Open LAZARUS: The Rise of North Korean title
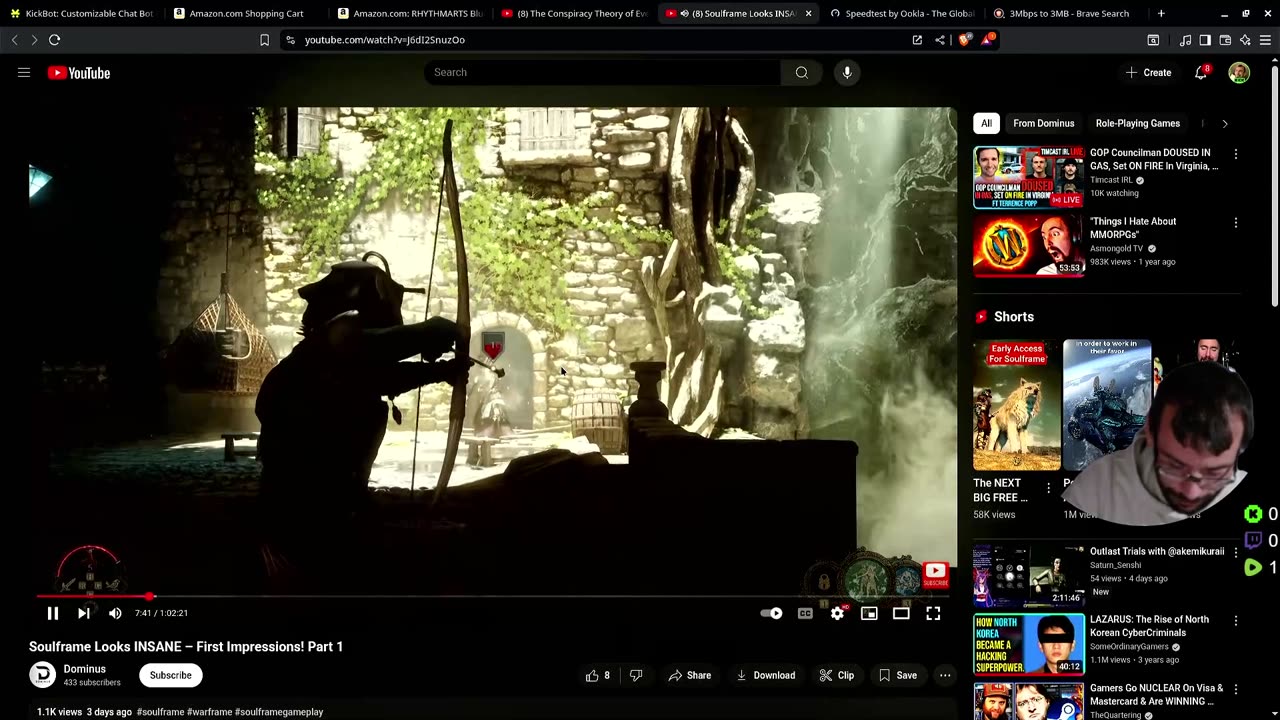Screen dimensions: 1280x720 point(1149,626)
